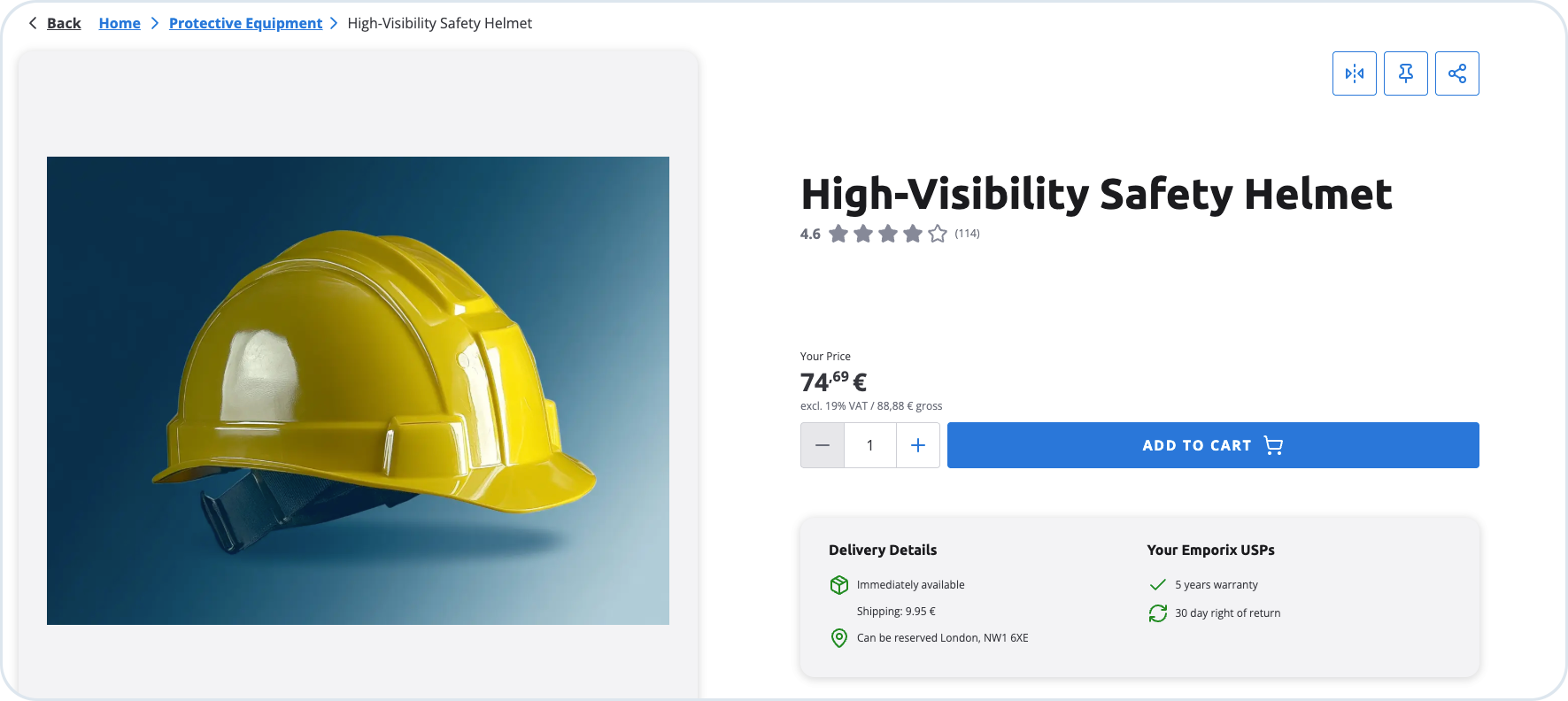
Task: Click the package icon by Immediately available
Action: click(838, 585)
